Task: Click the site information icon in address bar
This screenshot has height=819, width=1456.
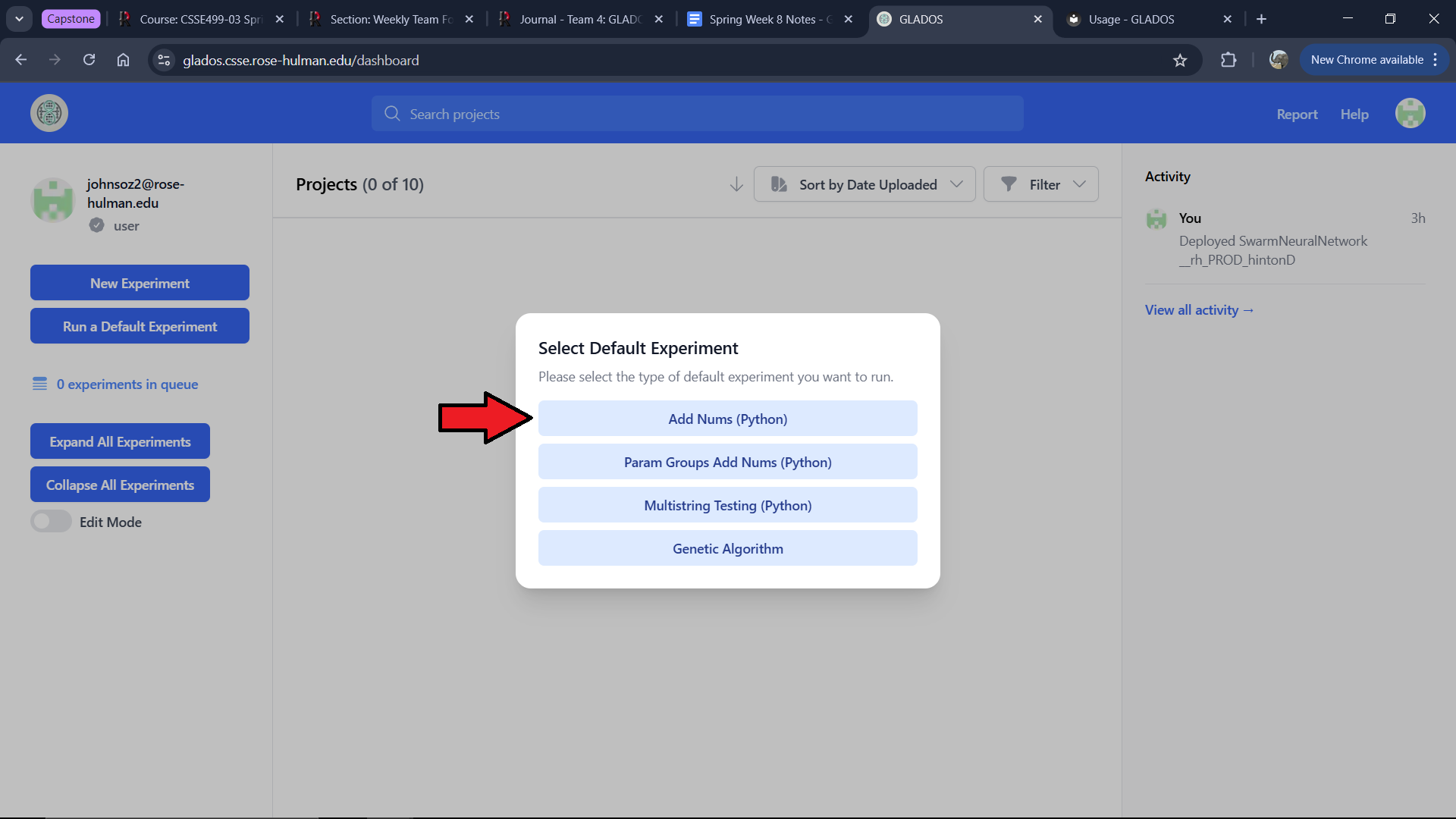Action: (x=164, y=60)
